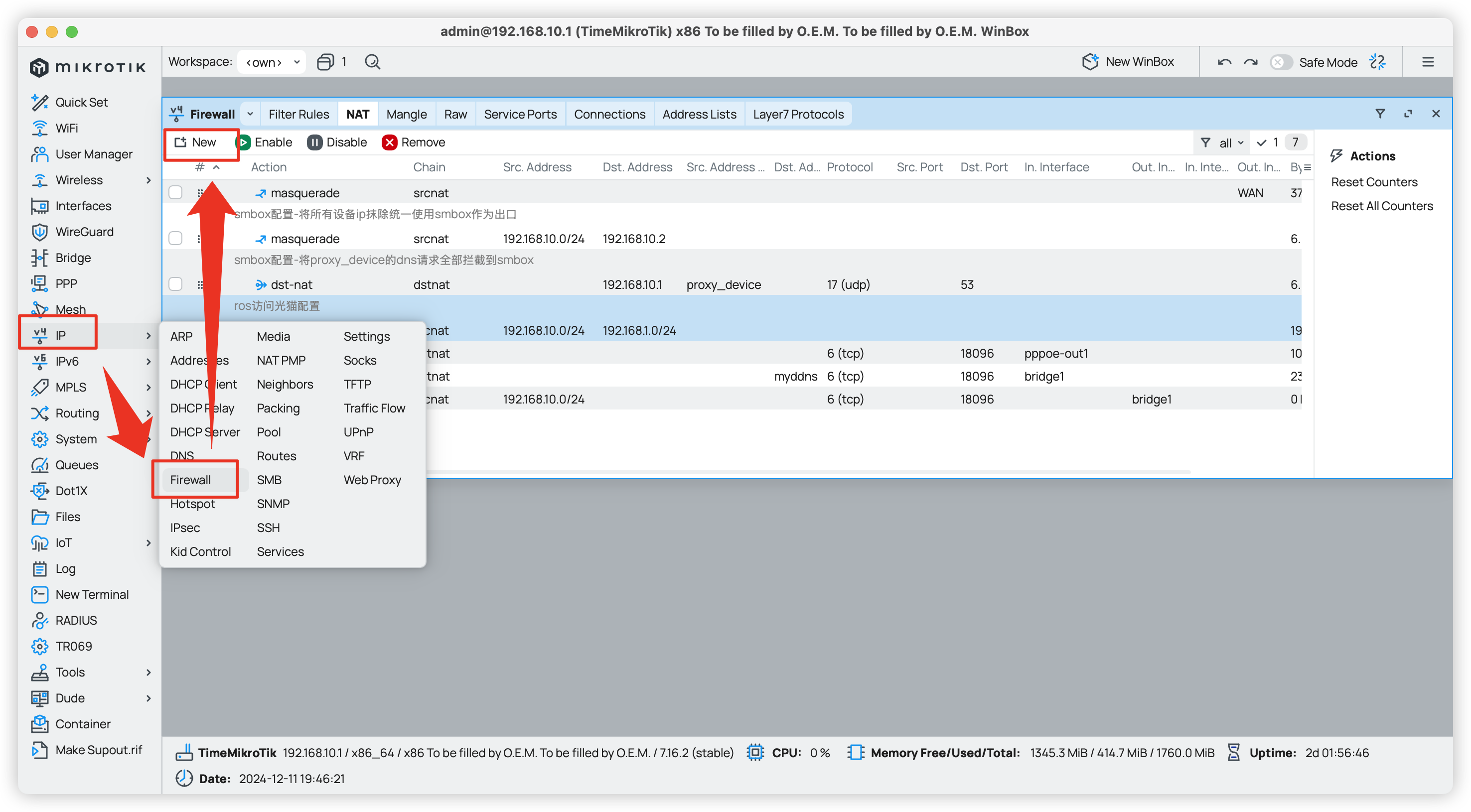Open Queues in the sidebar
This screenshot has width=1471, height=812.
65,465
